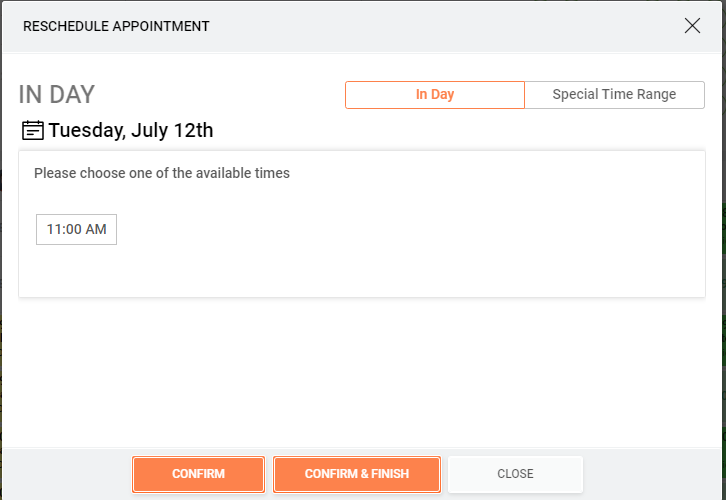The width and height of the screenshot is (726, 500).
Task: Click the calendar icon beside Tuesday, July 12th
Action: (33, 131)
